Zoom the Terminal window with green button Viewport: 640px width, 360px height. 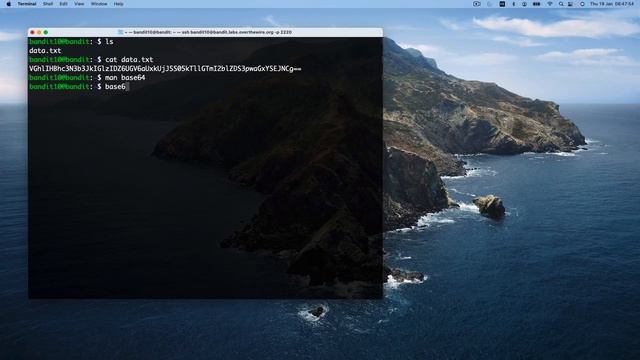coord(46,32)
